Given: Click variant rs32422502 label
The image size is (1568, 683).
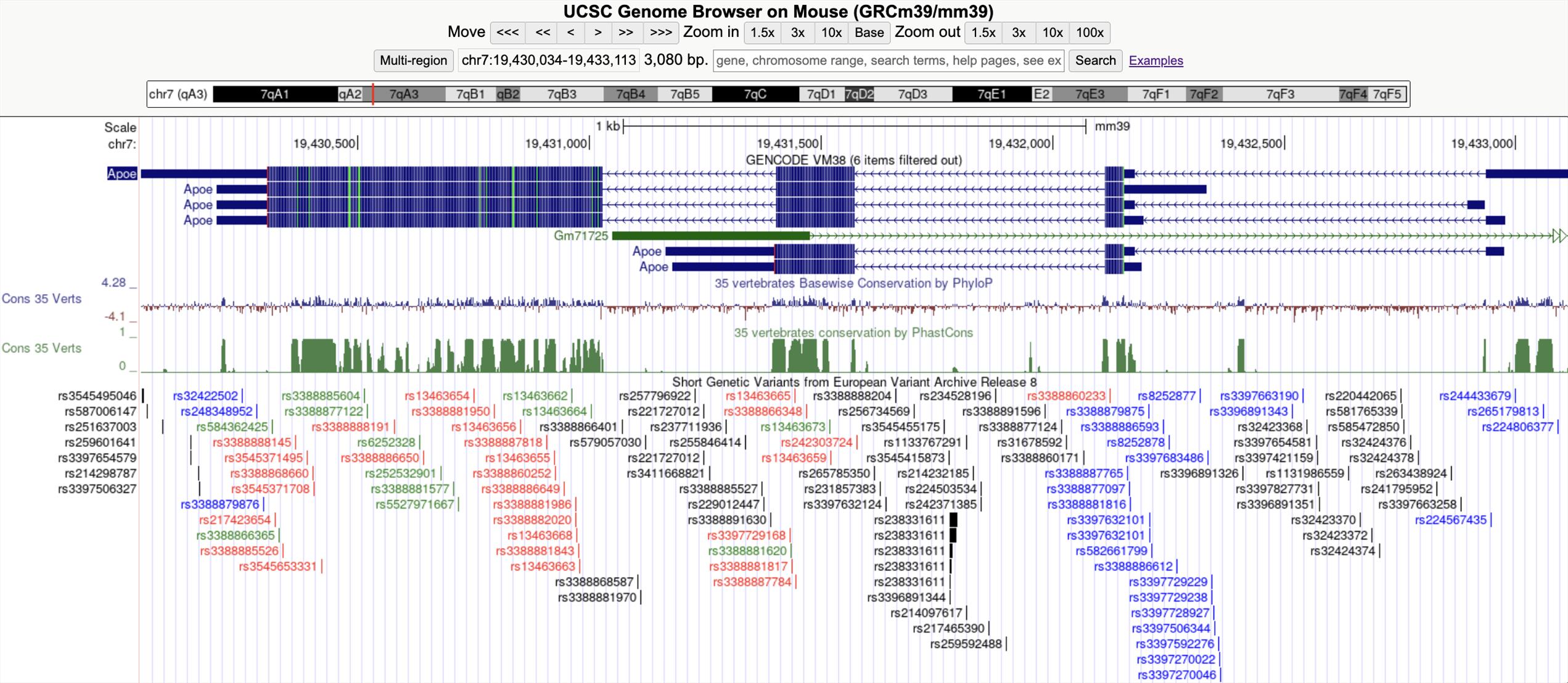Looking at the screenshot, I should [205, 396].
